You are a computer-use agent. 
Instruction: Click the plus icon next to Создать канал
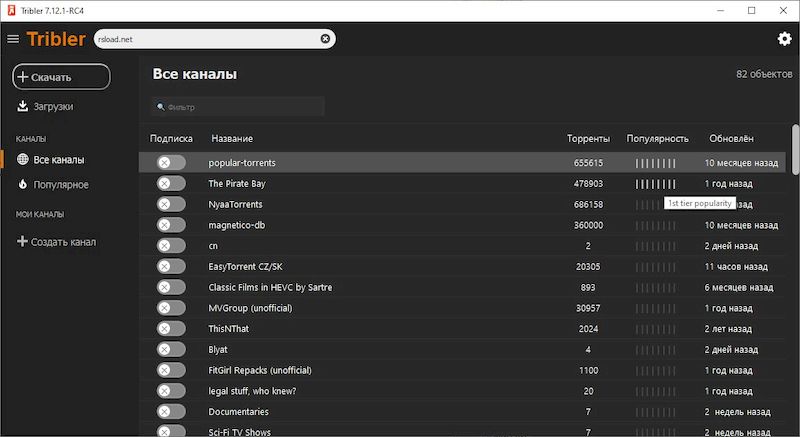(22, 241)
